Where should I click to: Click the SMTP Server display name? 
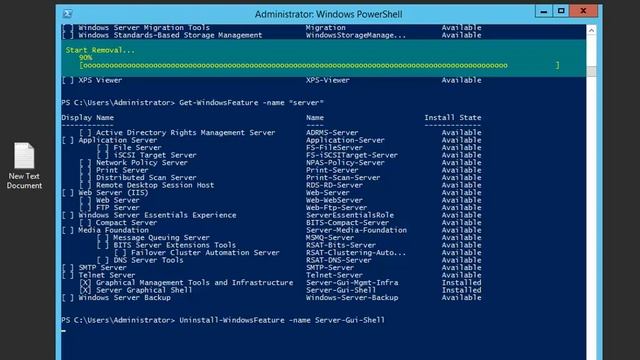point(102,267)
